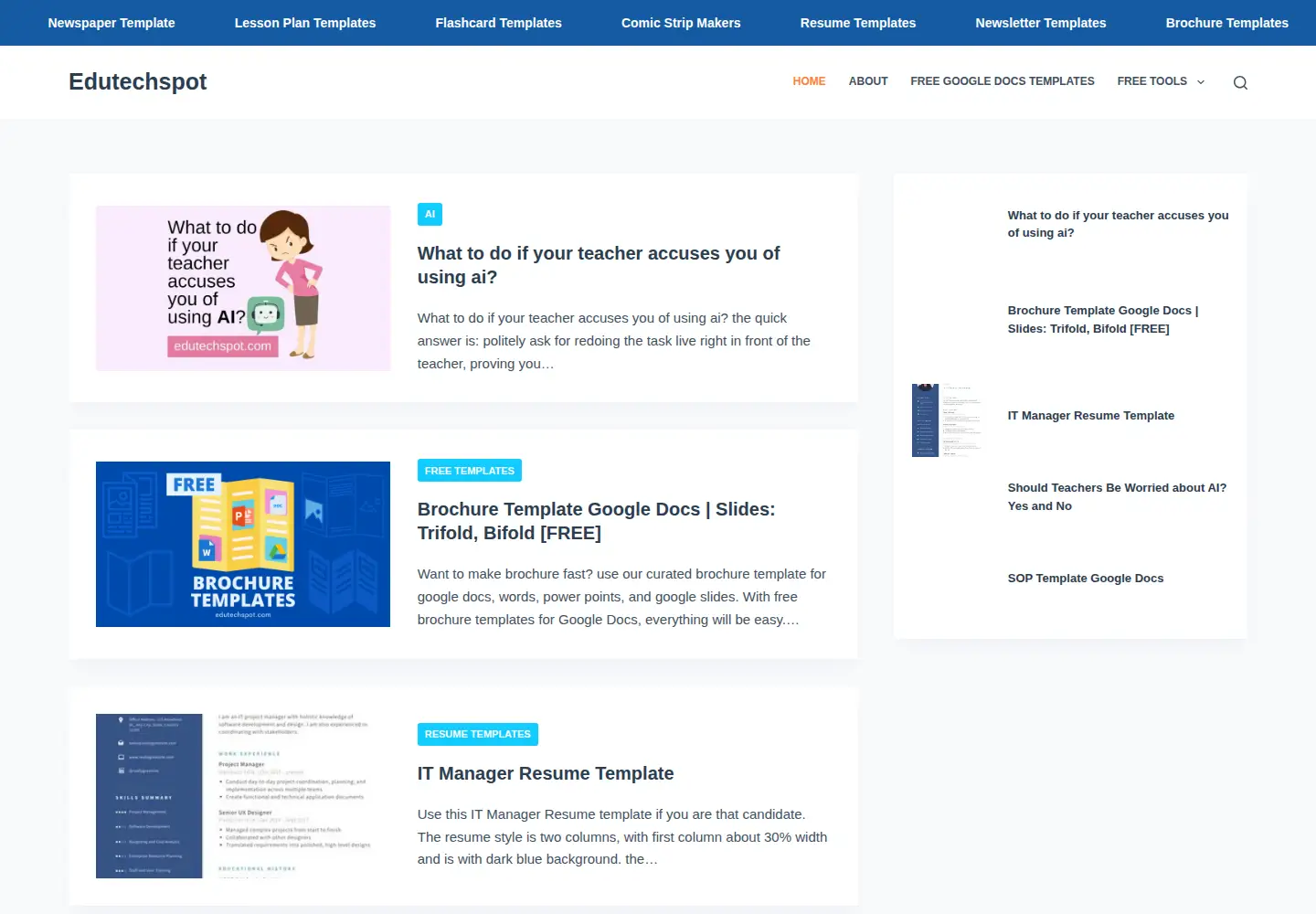This screenshot has height=914, width=1316.
Task: Select the Home navigation link
Action: [x=809, y=81]
